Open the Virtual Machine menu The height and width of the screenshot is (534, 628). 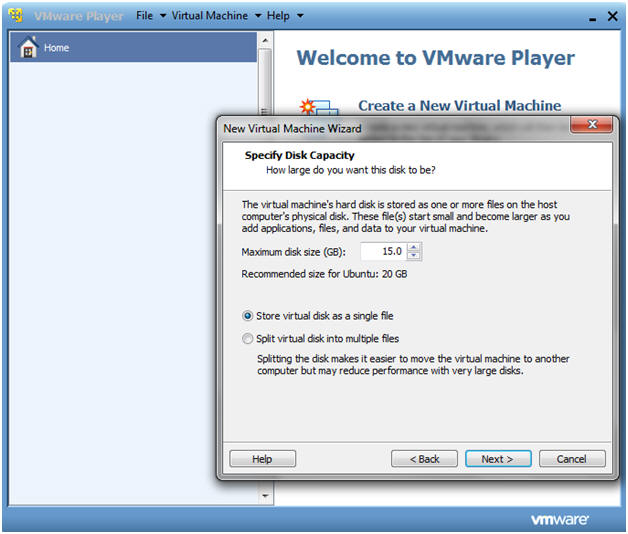pos(209,16)
